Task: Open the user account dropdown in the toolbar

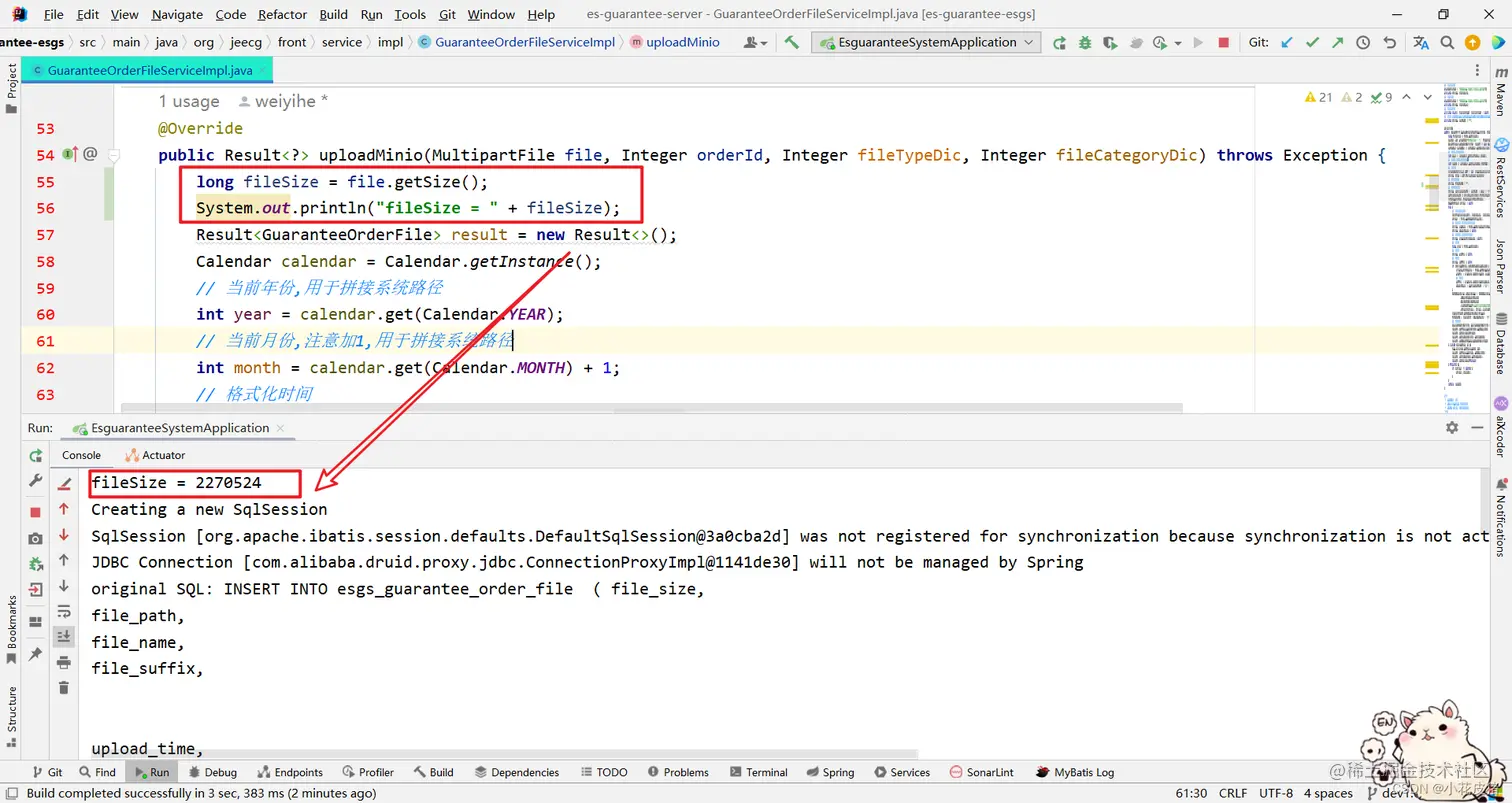Action: pyautogui.click(x=755, y=42)
